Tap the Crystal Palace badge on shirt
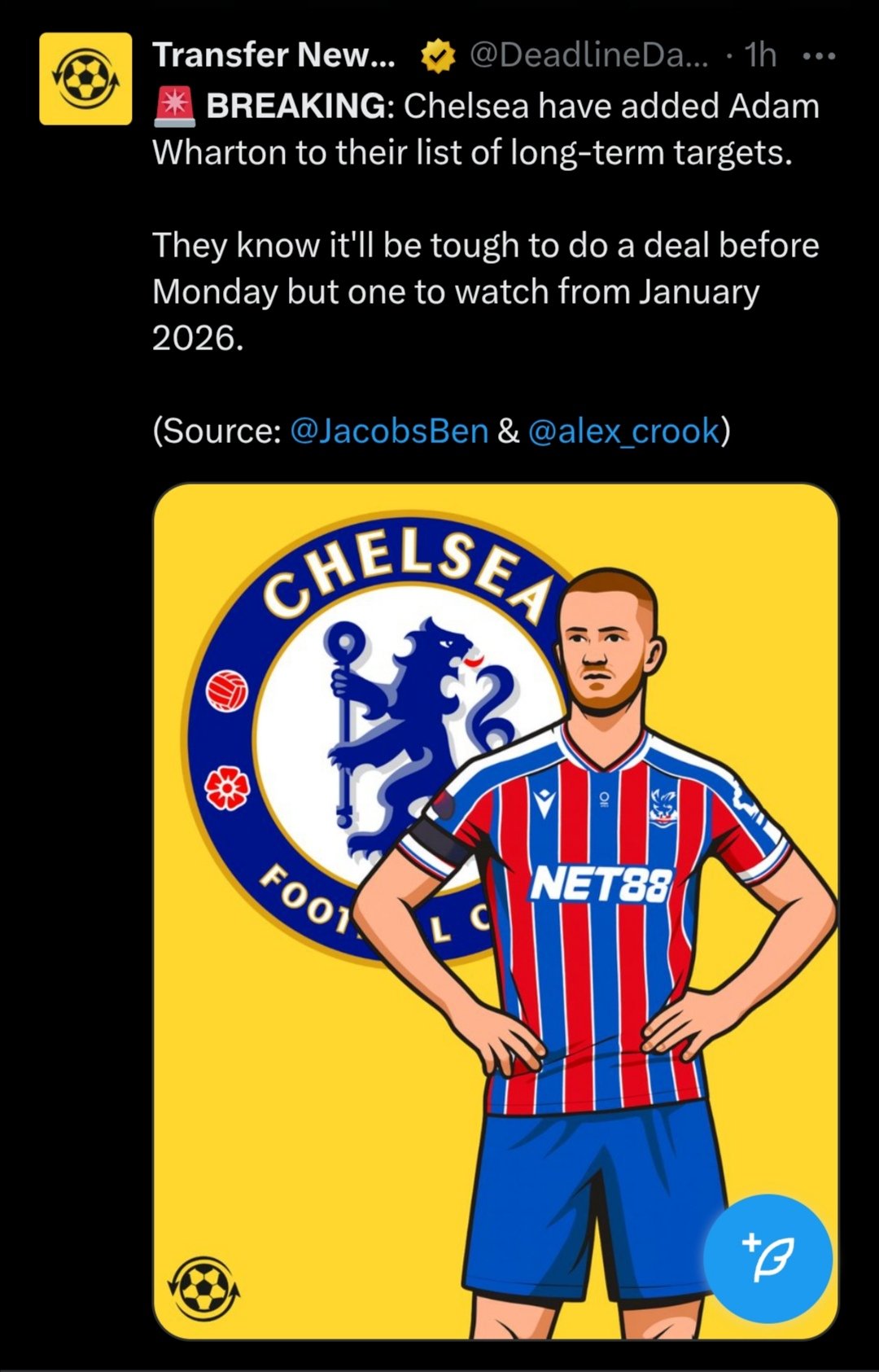The width and height of the screenshot is (879, 1372). coord(663,802)
